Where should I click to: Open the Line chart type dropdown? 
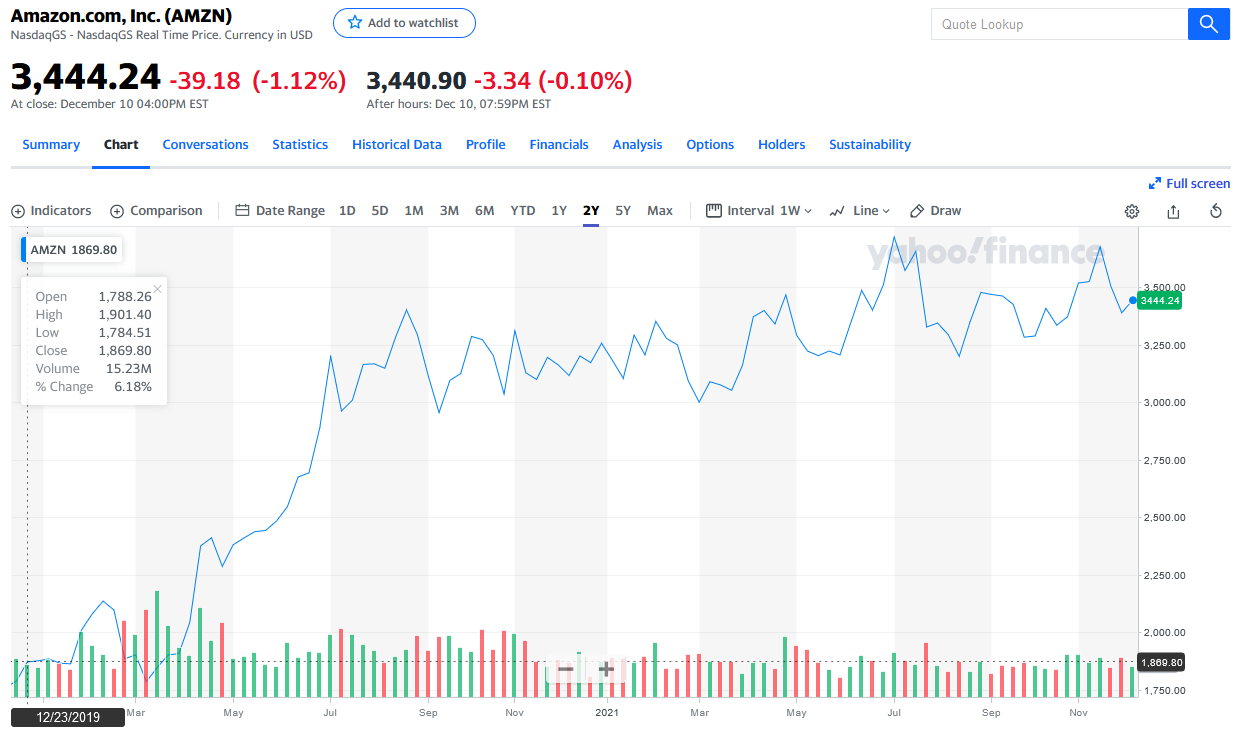point(859,211)
